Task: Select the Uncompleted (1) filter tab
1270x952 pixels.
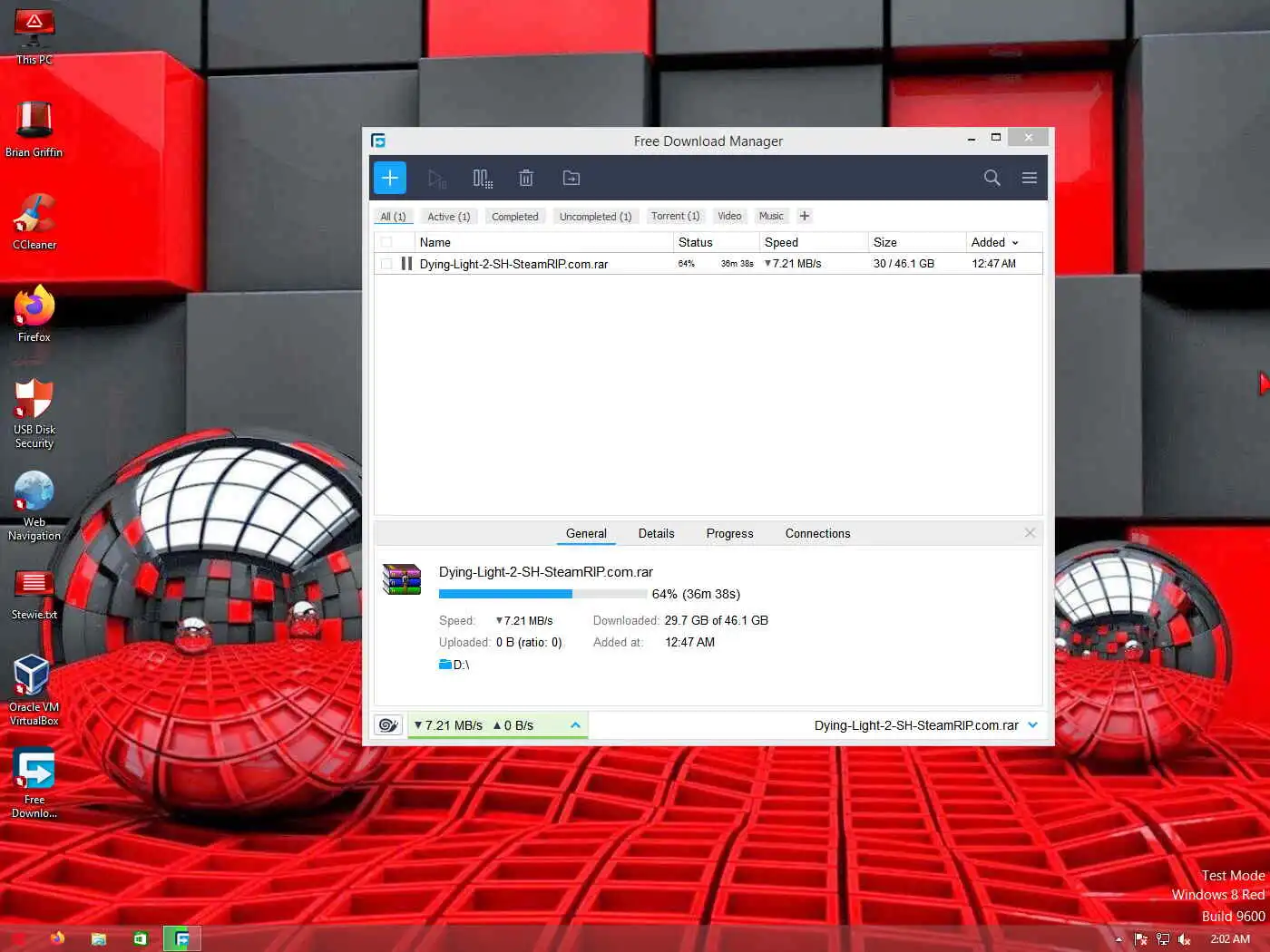Action: pyautogui.click(x=595, y=217)
